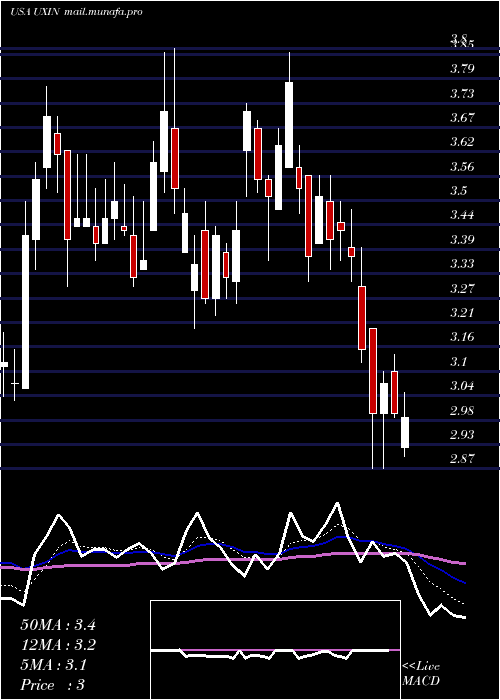Click the 3.27 price axis label
Image resolution: width=500 pixels, height=700 pixels.
point(462,288)
